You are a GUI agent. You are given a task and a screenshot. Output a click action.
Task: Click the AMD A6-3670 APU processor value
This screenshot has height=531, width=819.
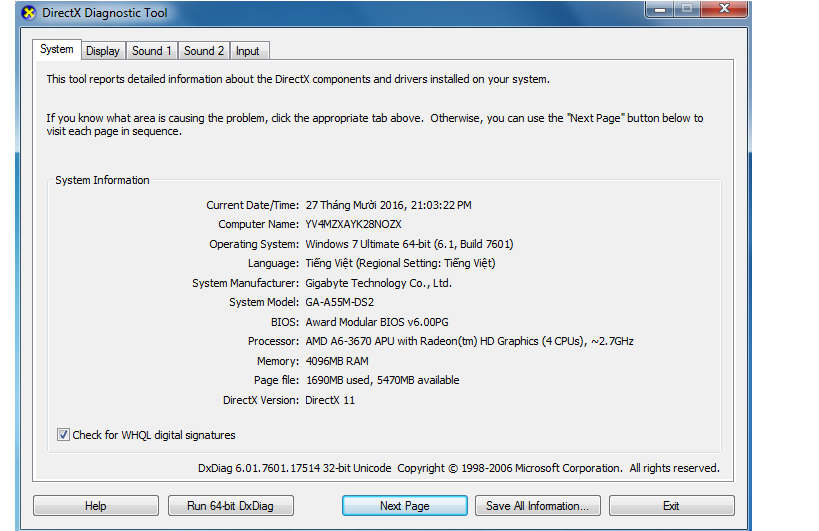click(470, 341)
